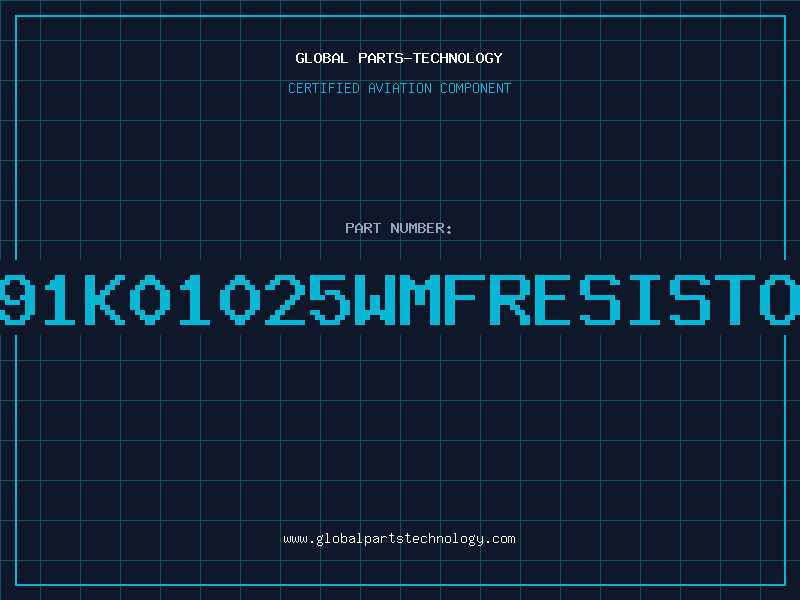The image size is (800, 600).
Task: Click the large 91K01025WMFRESISTO part number
Action: (400, 299)
